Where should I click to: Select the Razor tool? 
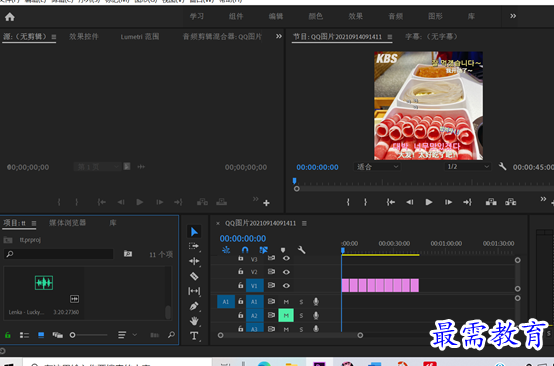(194, 276)
